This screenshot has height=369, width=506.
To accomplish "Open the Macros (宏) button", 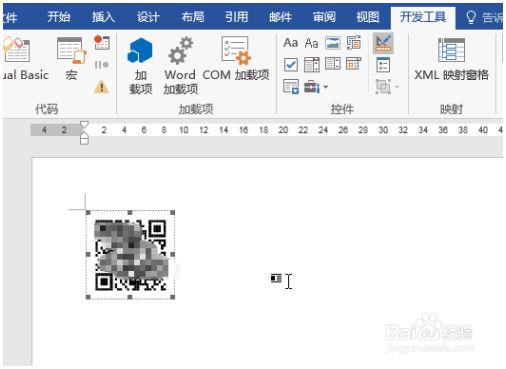I will pos(72,59).
